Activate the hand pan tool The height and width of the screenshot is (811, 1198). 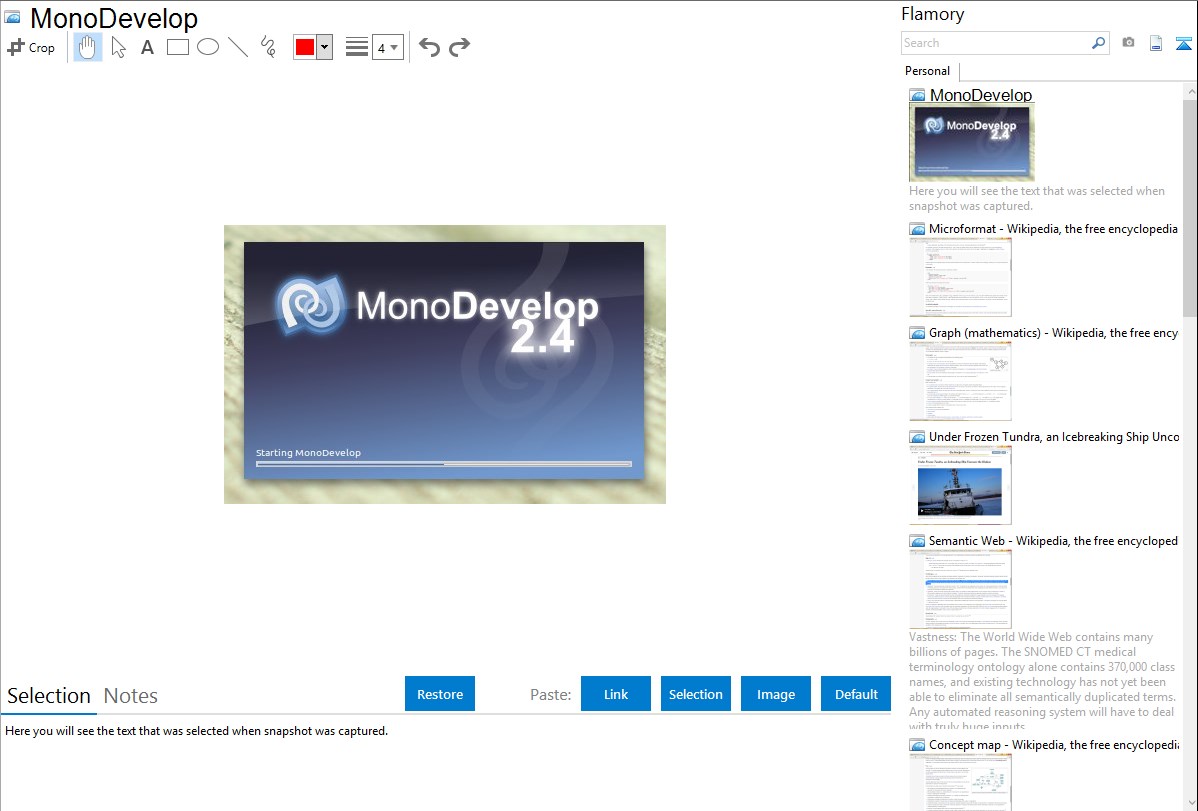(x=88, y=47)
